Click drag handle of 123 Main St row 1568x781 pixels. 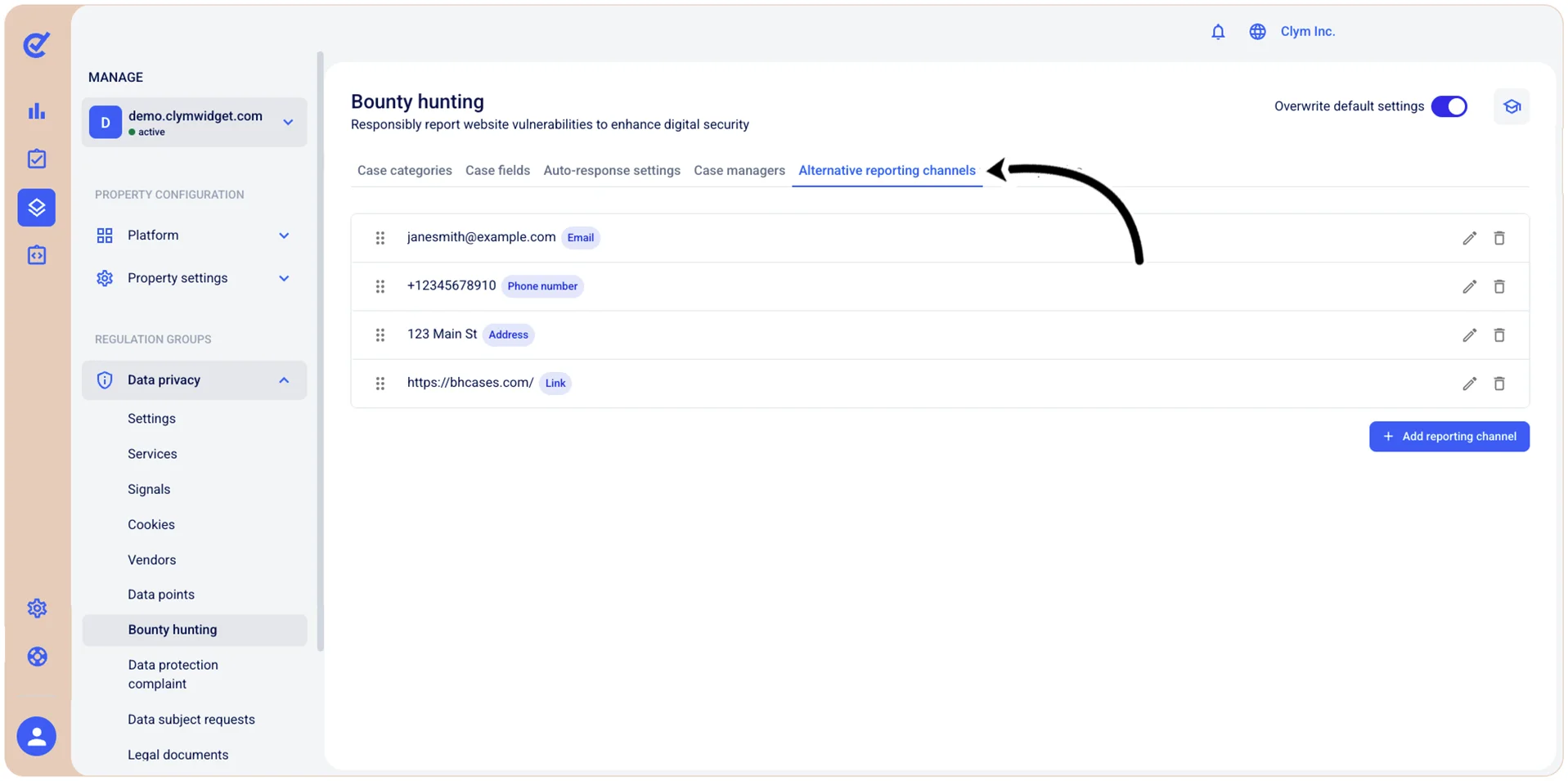pyautogui.click(x=380, y=335)
